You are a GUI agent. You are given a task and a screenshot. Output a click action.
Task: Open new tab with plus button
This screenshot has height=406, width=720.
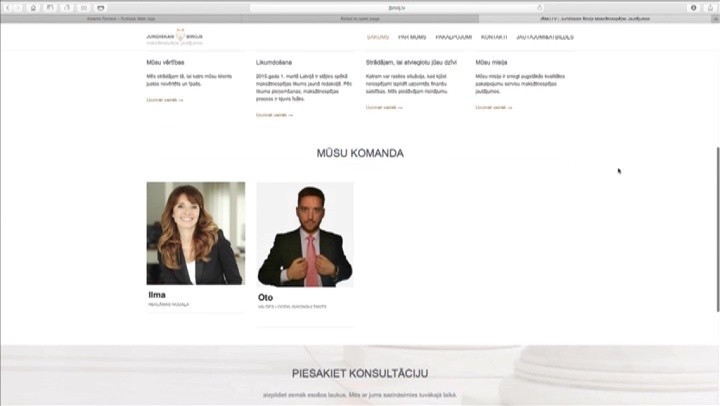715,19
